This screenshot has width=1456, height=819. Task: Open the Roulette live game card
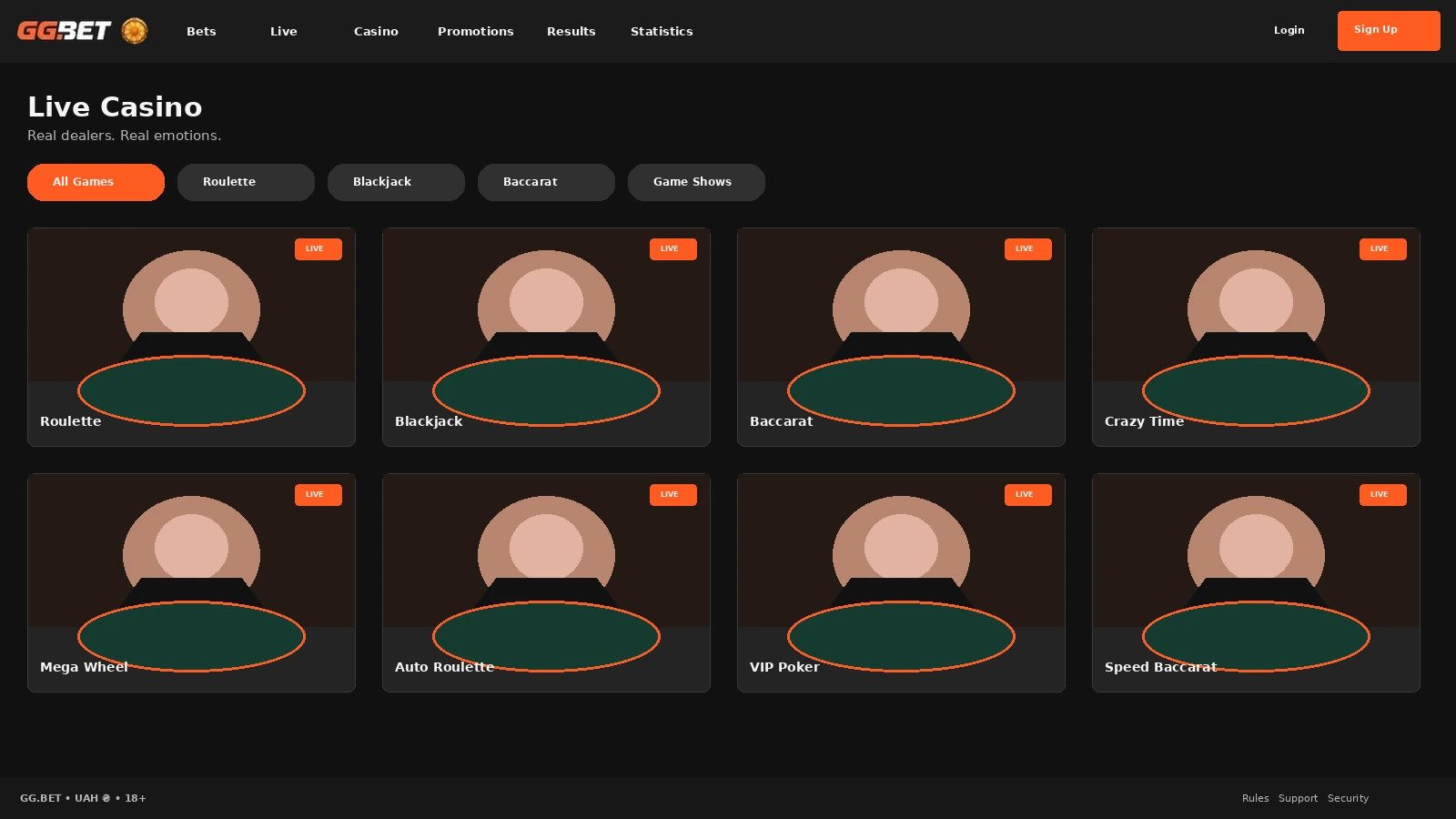click(191, 337)
